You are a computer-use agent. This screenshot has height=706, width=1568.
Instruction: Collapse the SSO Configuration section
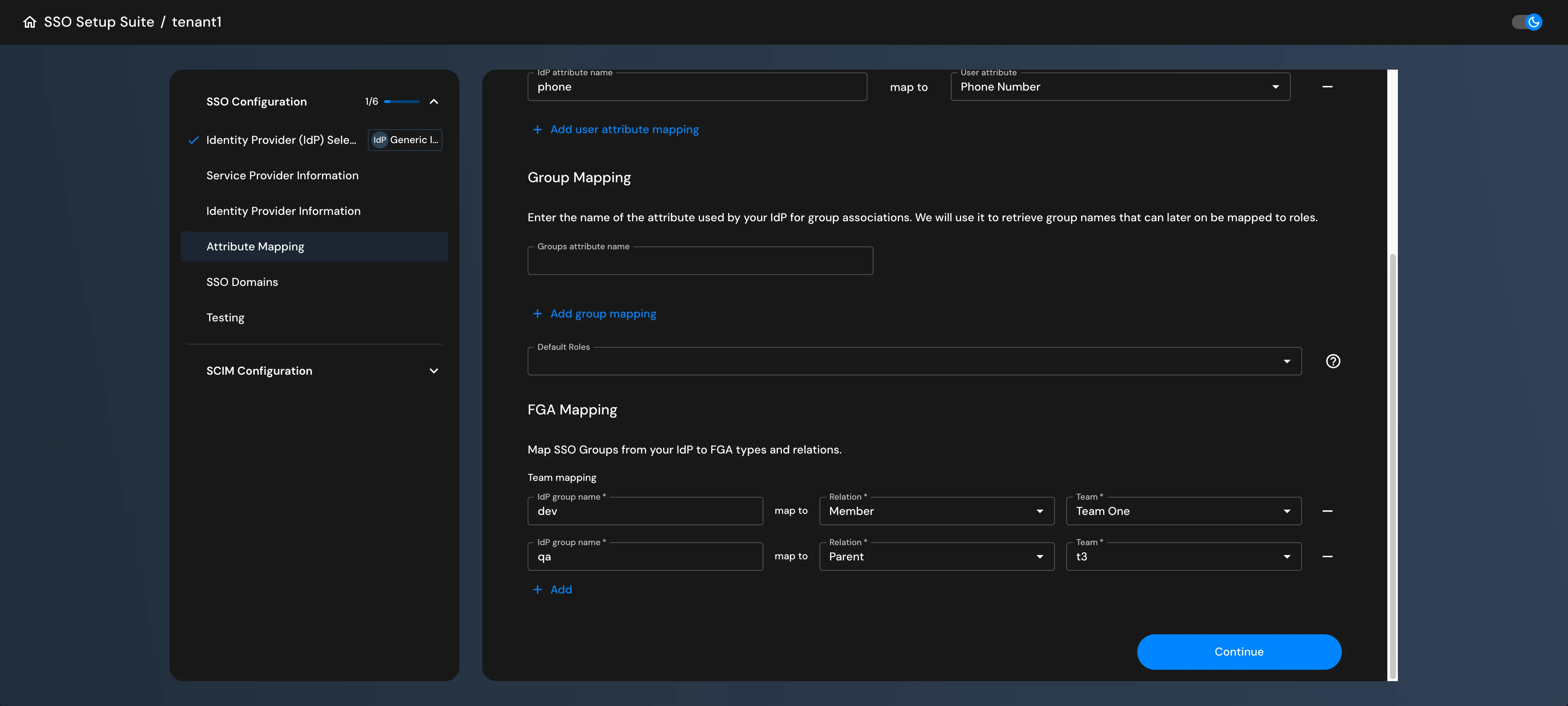[x=434, y=102]
